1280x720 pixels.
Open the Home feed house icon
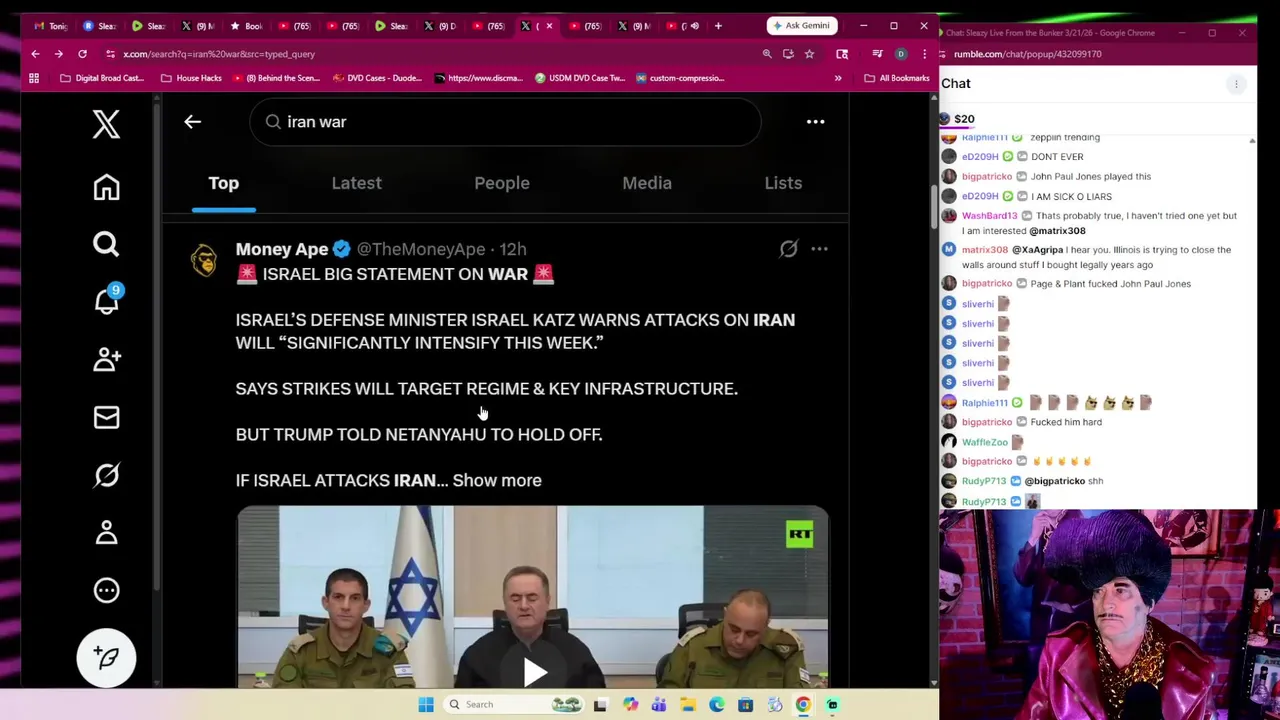(106, 187)
